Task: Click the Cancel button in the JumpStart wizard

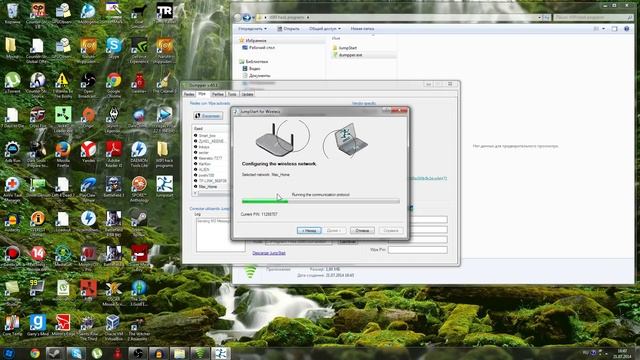Action: pos(362,231)
